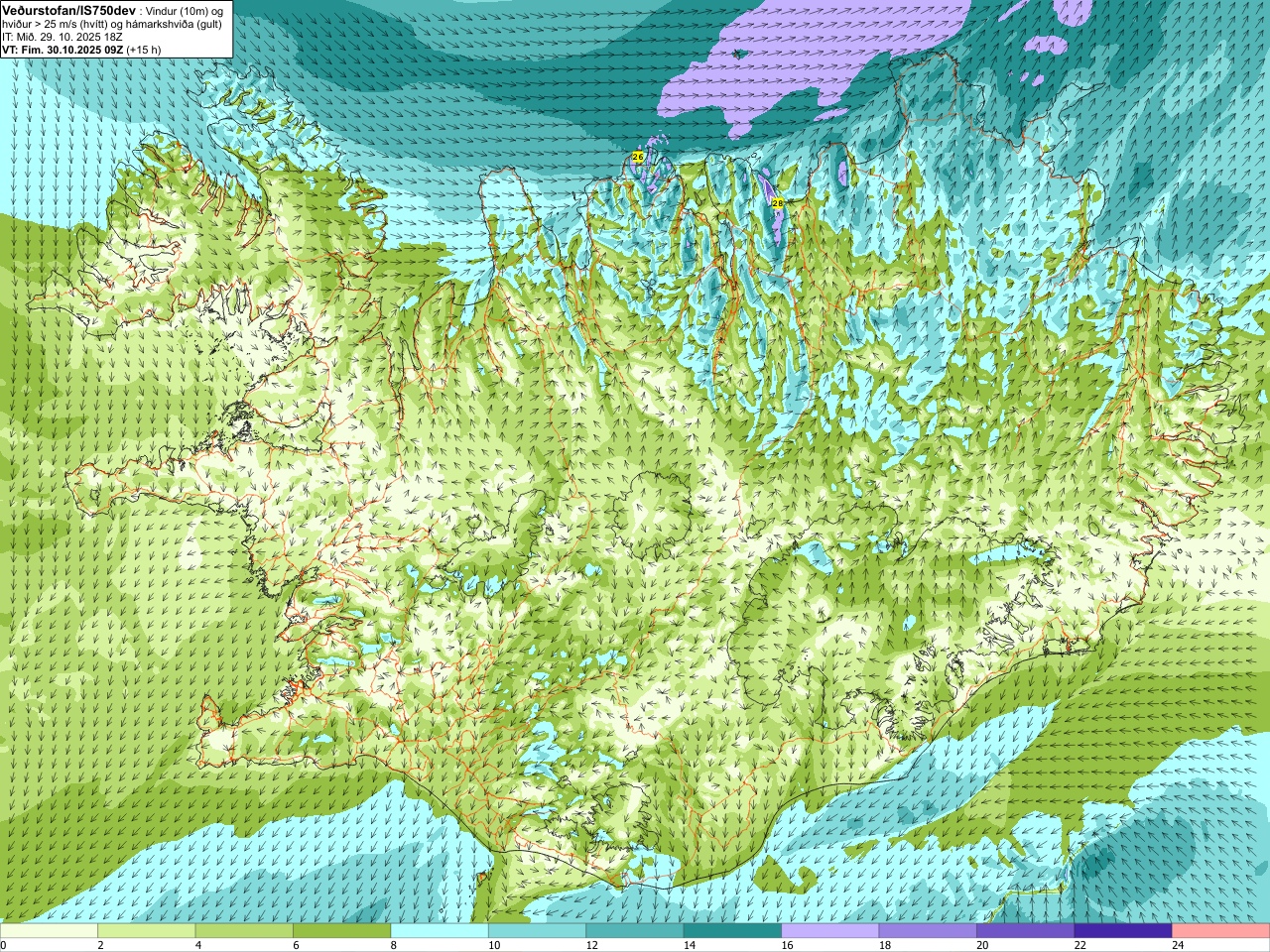Click legend scale label '0'
Image resolution: width=1270 pixels, height=952 pixels.
click(4, 945)
